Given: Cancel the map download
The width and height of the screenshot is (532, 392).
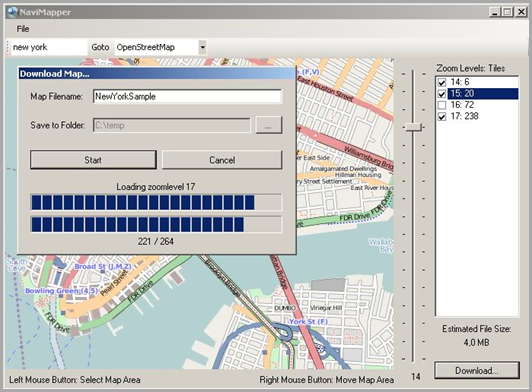Looking at the screenshot, I should (222, 160).
